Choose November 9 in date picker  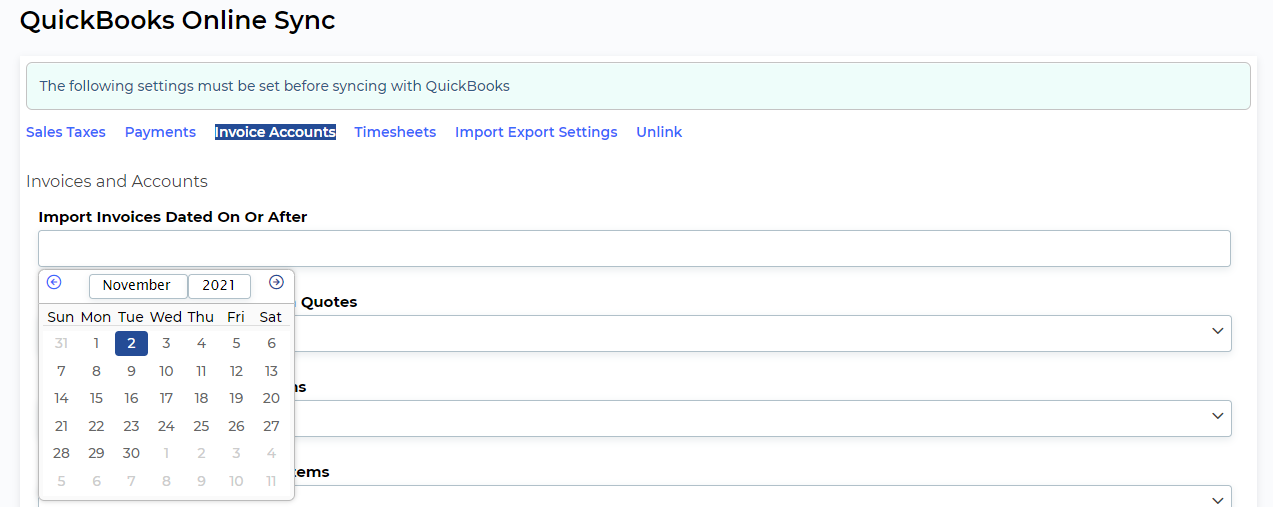(131, 371)
